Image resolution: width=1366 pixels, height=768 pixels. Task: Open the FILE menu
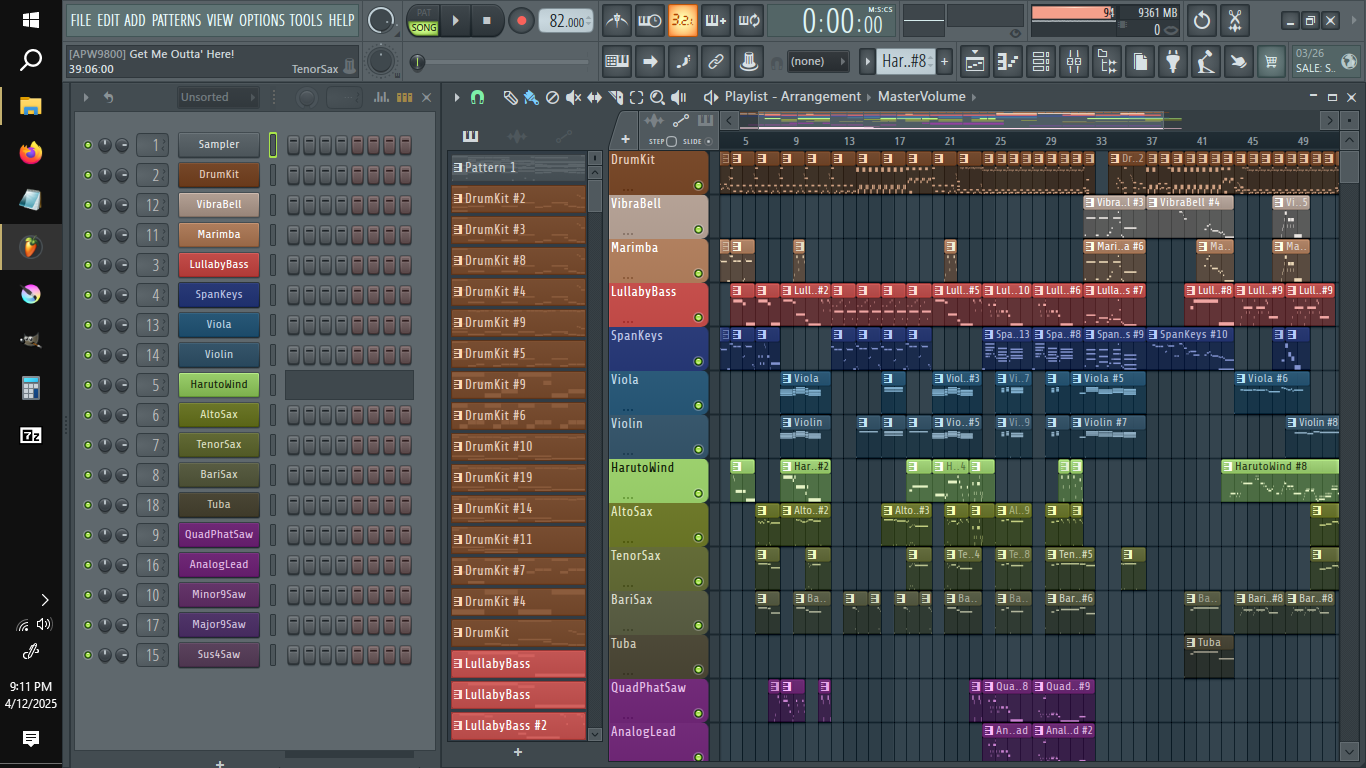[81, 20]
